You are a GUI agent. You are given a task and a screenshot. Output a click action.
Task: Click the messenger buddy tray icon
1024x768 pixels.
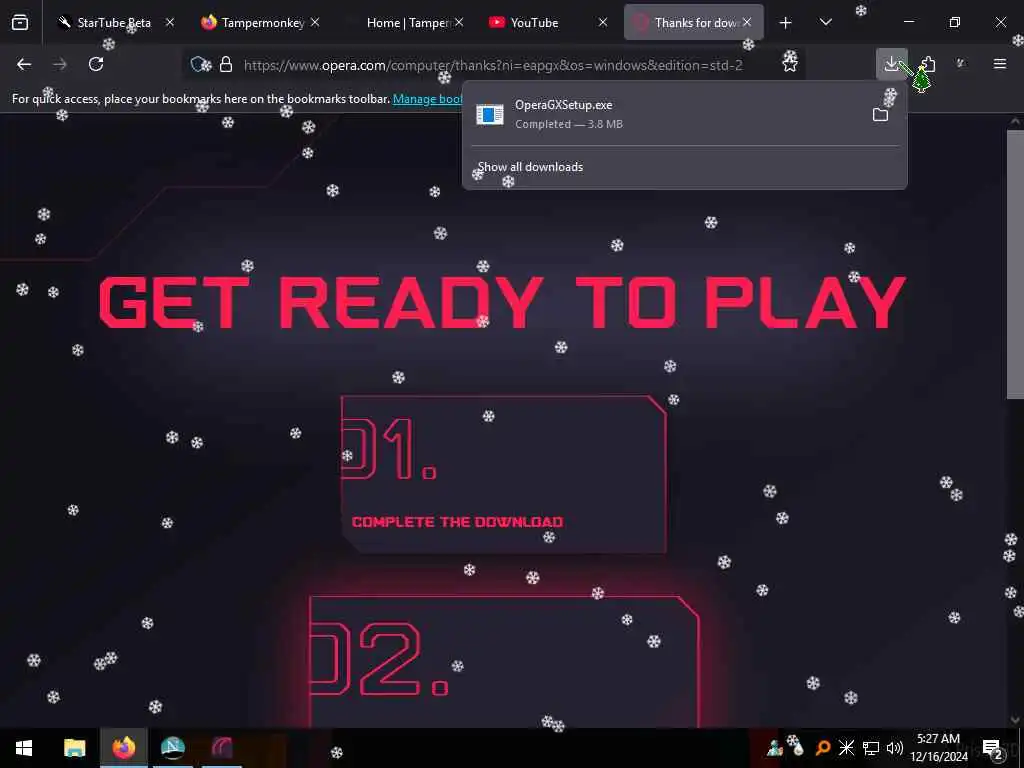(775, 748)
